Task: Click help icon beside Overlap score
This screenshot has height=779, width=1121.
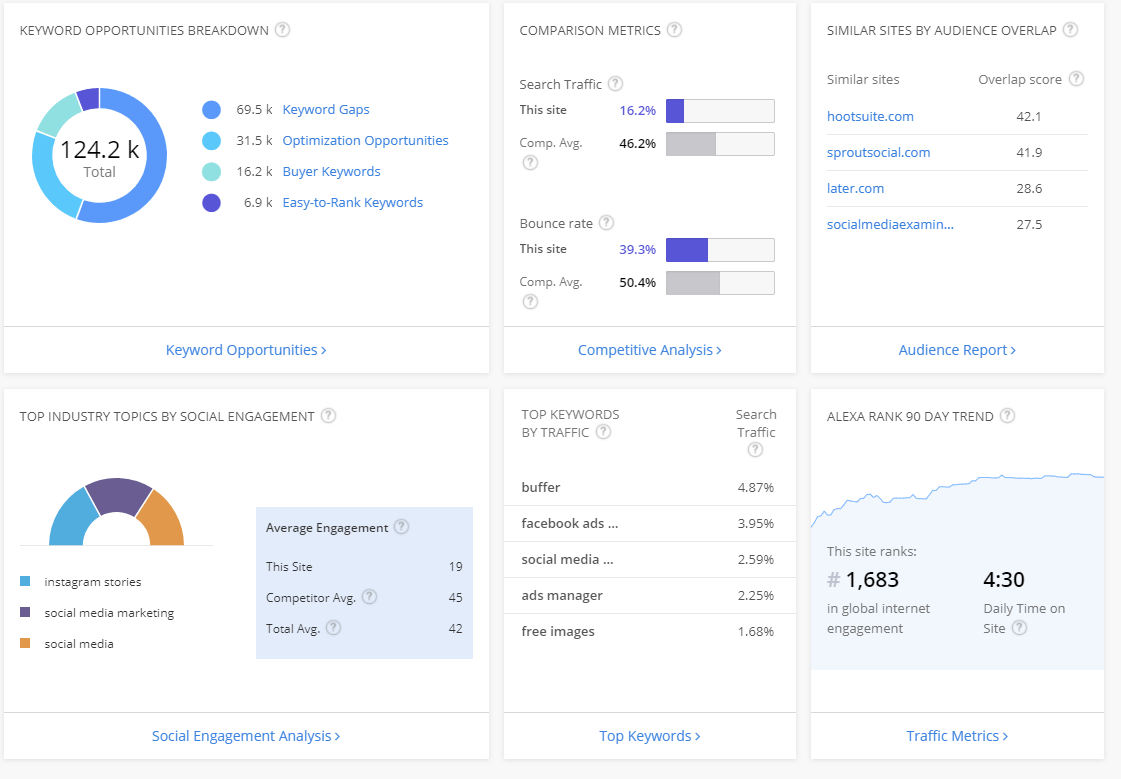Action: (x=1076, y=79)
